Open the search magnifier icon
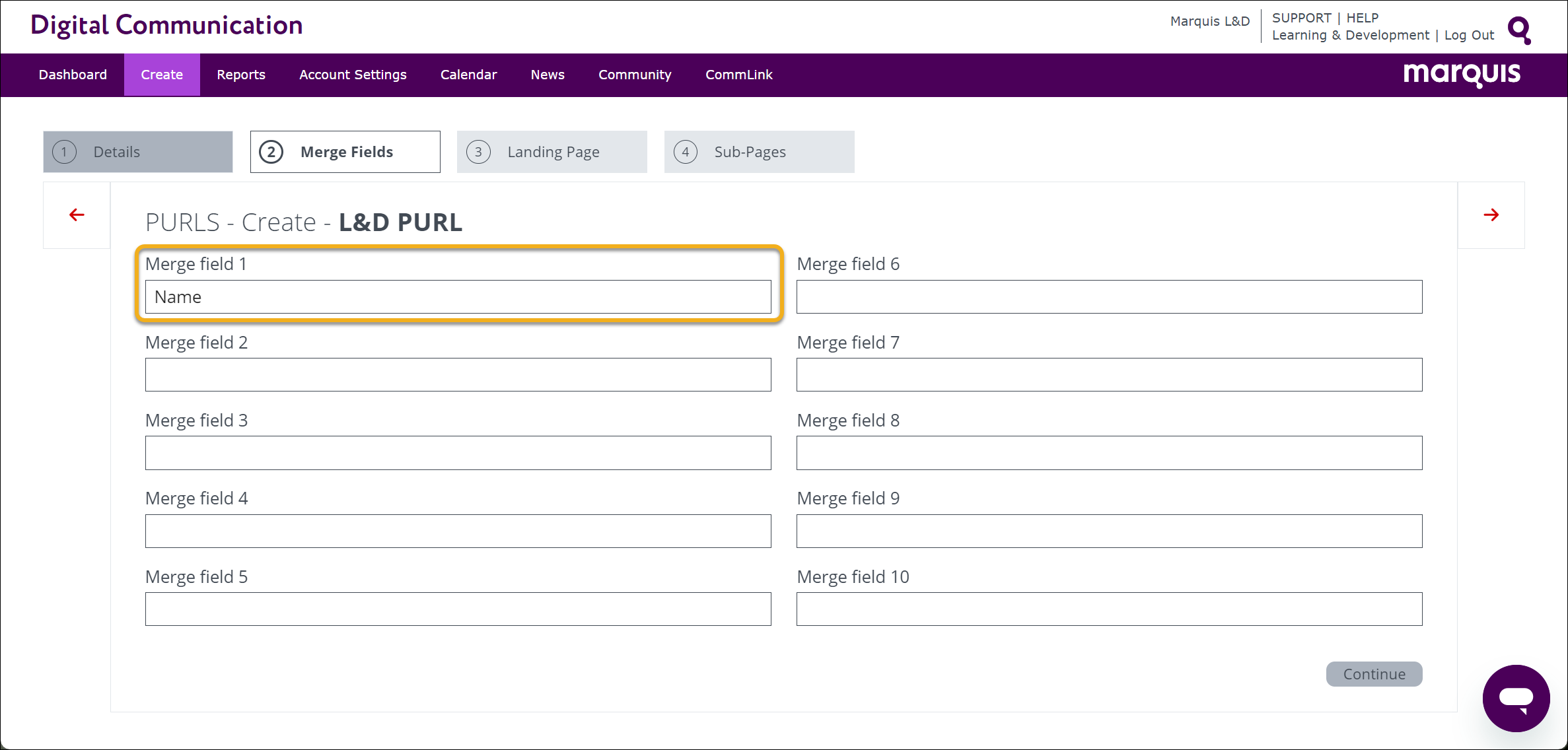The image size is (1568, 750). click(x=1519, y=30)
